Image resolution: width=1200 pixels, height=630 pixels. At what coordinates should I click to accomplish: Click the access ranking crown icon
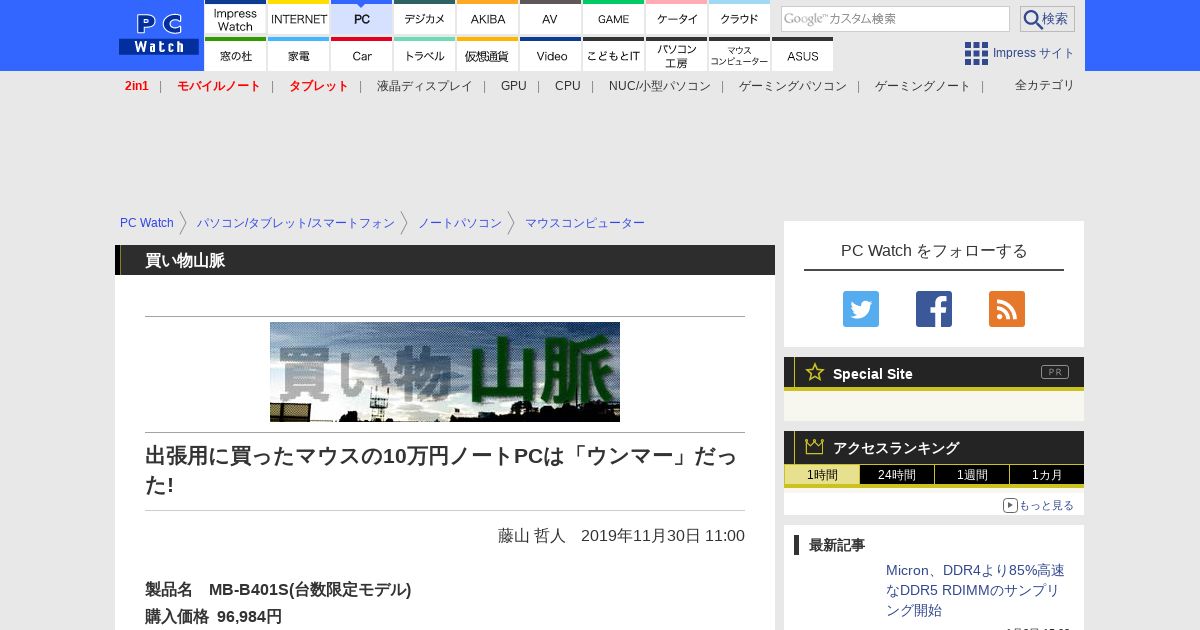815,447
